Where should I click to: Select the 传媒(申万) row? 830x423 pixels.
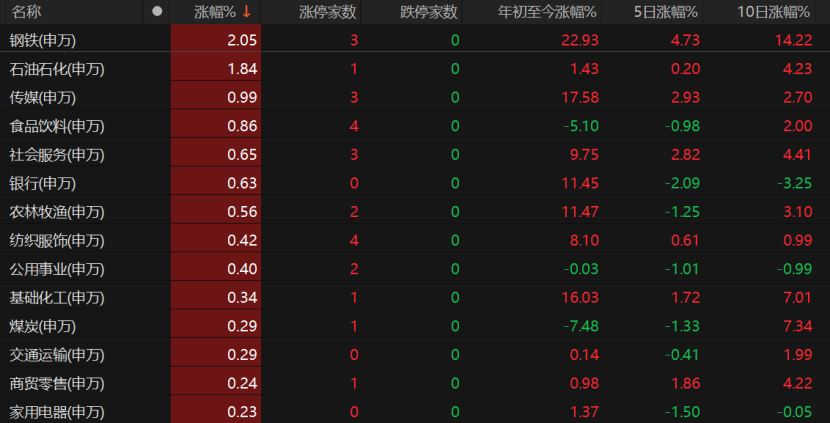[43, 98]
